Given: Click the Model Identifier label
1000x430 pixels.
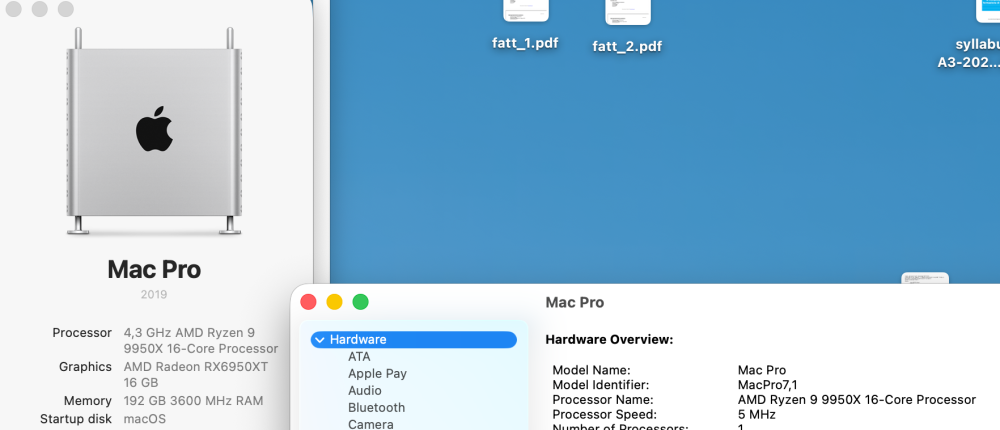Looking at the screenshot, I should (601, 385).
